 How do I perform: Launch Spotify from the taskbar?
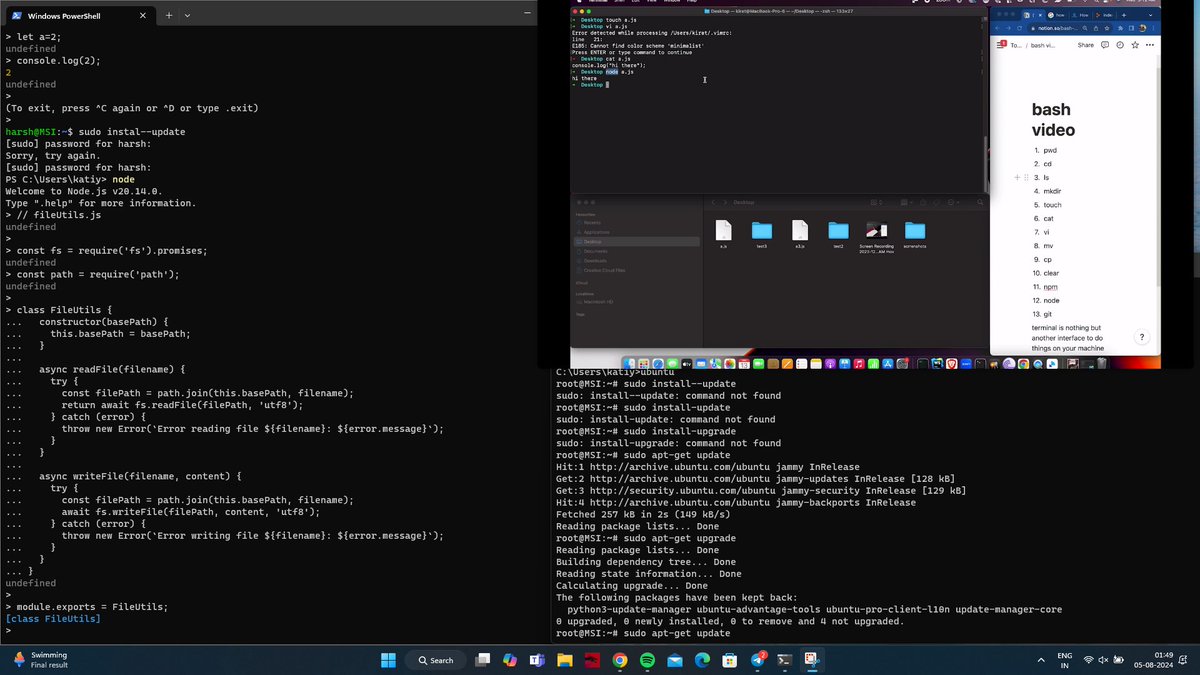(646, 660)
